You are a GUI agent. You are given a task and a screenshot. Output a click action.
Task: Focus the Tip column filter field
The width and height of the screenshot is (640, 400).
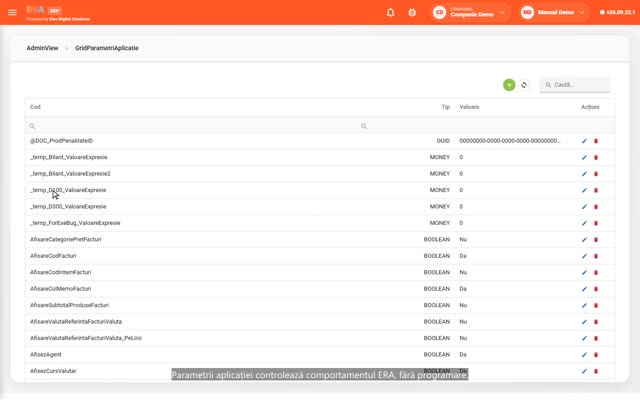pos(406,126)
